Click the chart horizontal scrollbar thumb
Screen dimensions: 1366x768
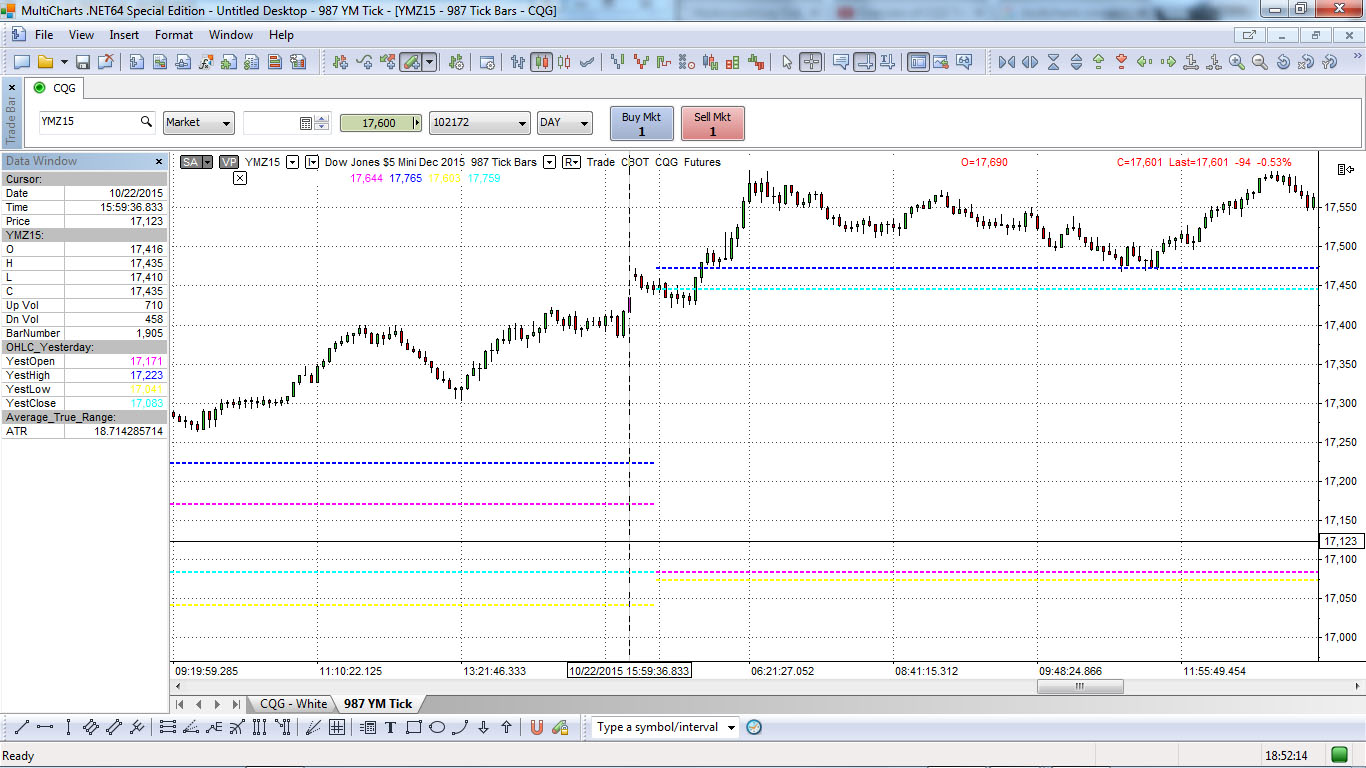coord(1080,687)
